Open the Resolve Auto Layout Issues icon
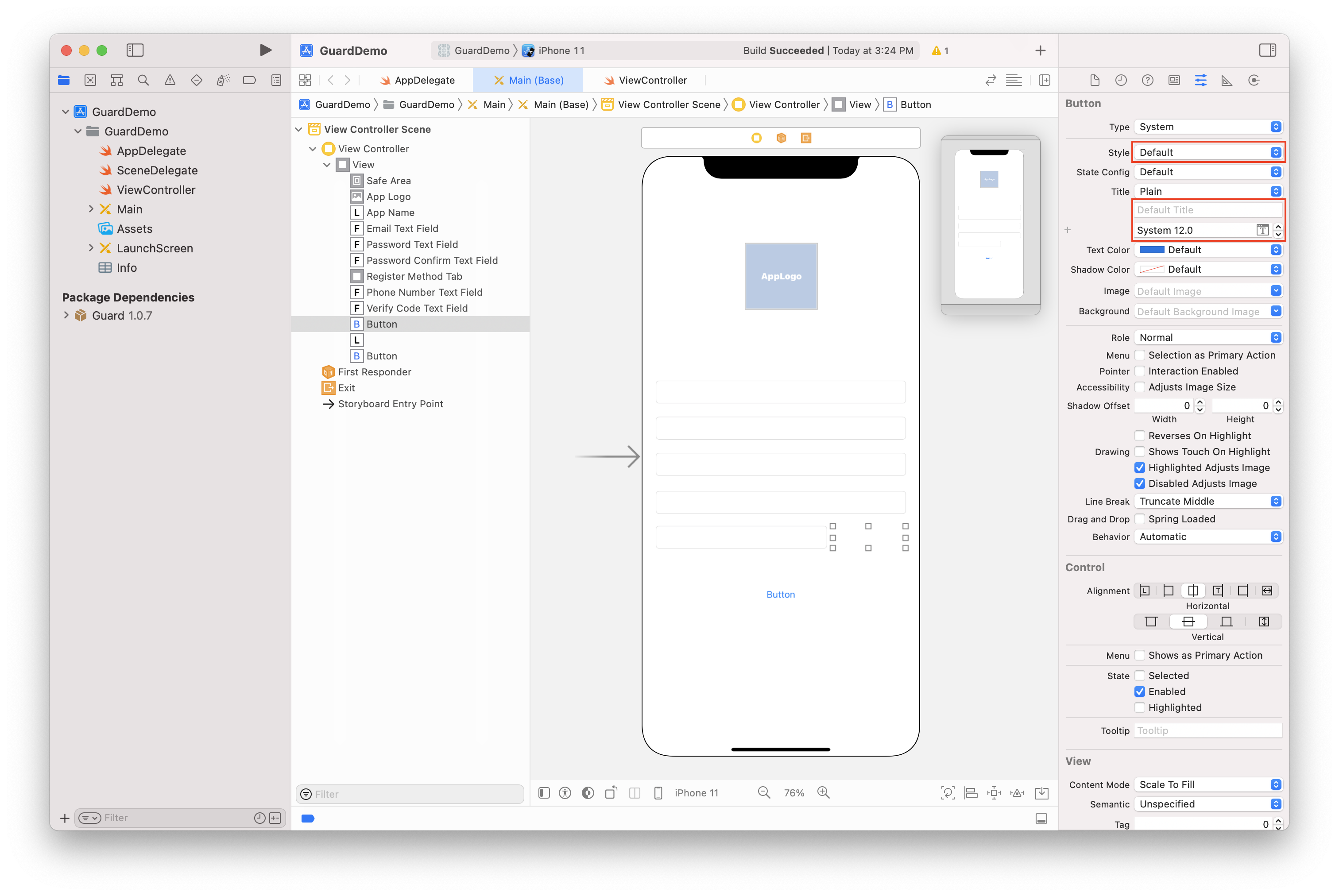Viewport: 1339px width, 896px height. (x=1017, y=792)
